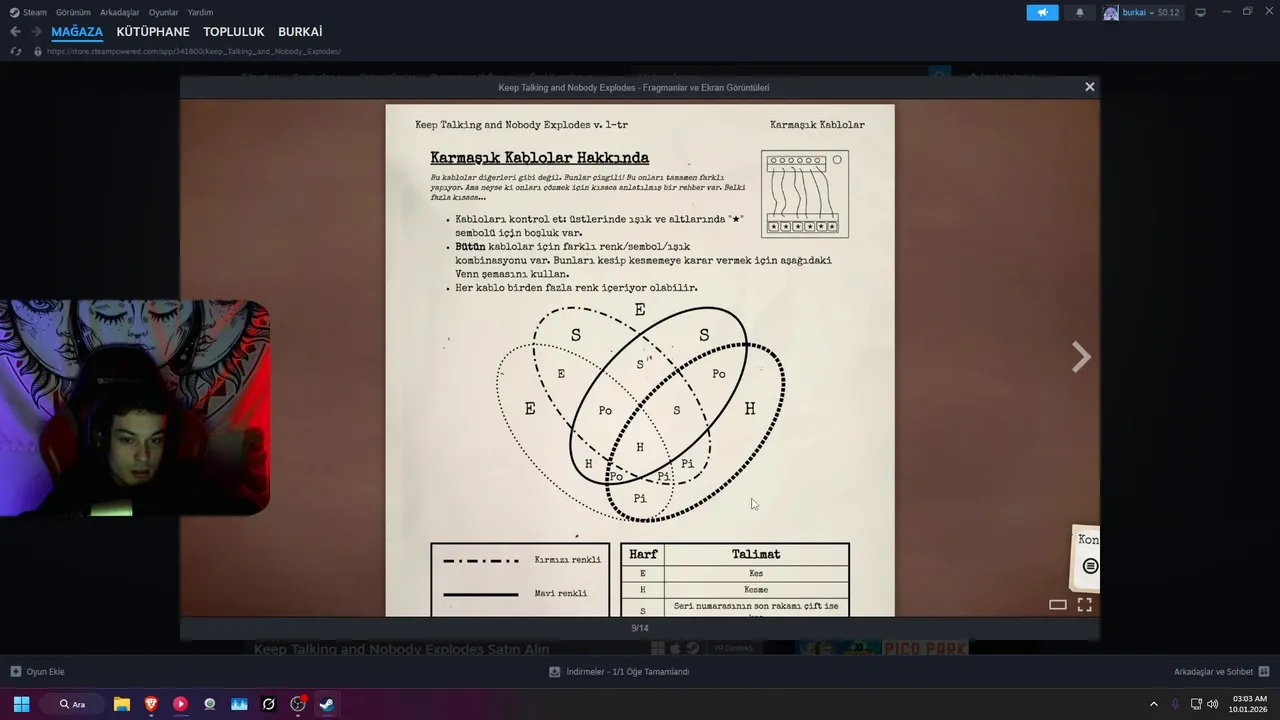1280x720 pixels.
Task: Click the viewer title bar text
Action: pos(634,88)
